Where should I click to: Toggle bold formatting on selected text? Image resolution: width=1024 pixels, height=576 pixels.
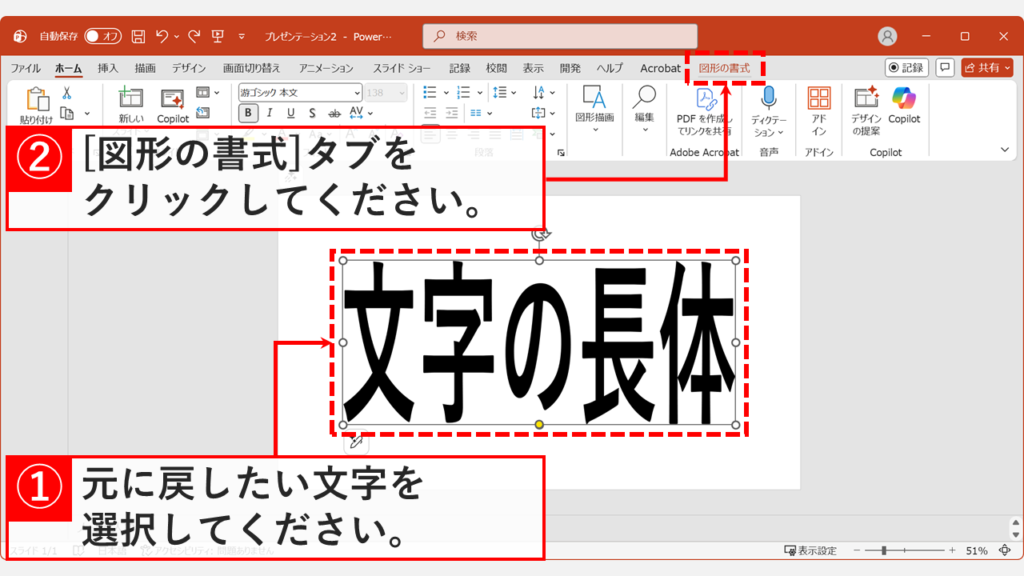(247, 112)
